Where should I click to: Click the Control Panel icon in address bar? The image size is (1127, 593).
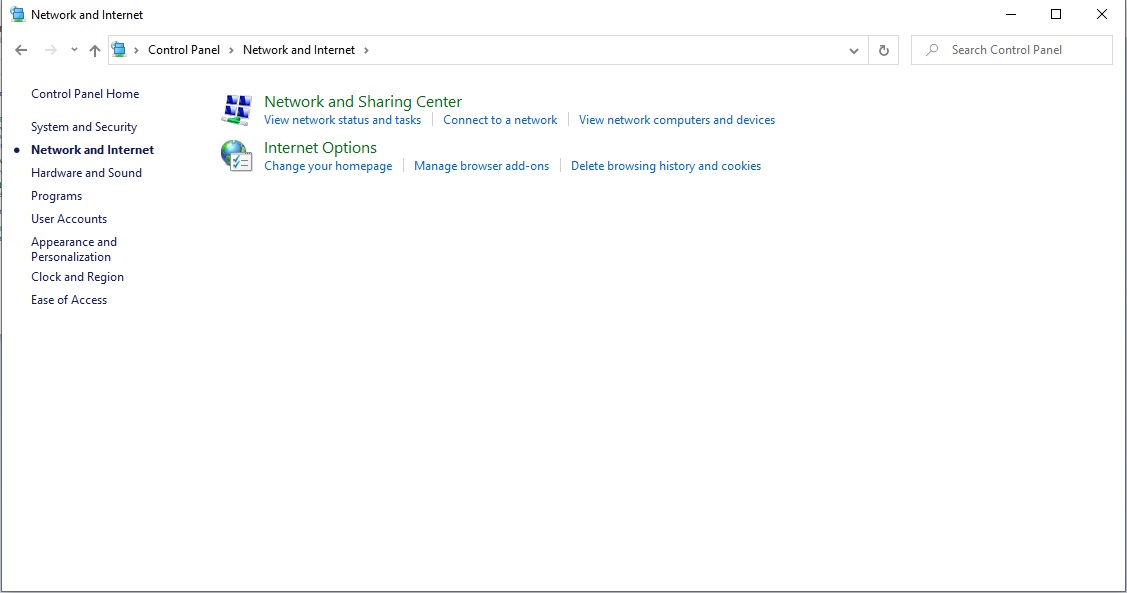tap(119, 50)
